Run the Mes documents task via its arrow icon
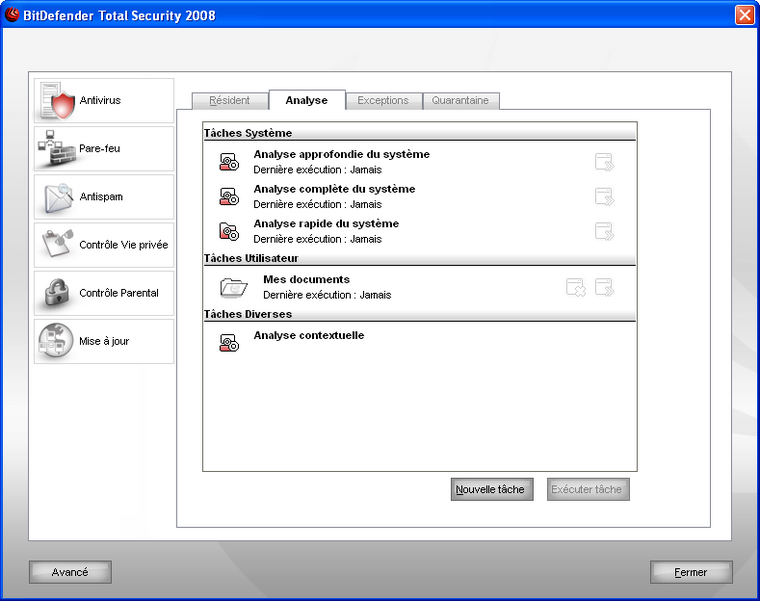Viewport: 760px width, 601px height. [604, 287]
